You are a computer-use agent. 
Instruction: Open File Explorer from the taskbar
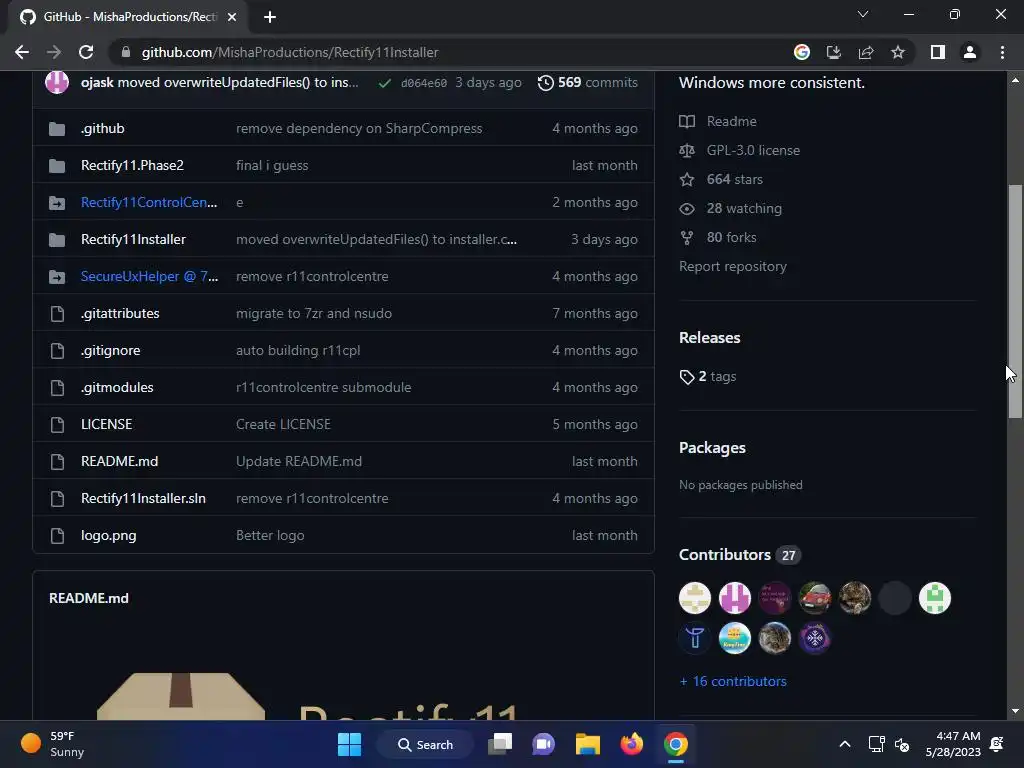pos(588,744)
